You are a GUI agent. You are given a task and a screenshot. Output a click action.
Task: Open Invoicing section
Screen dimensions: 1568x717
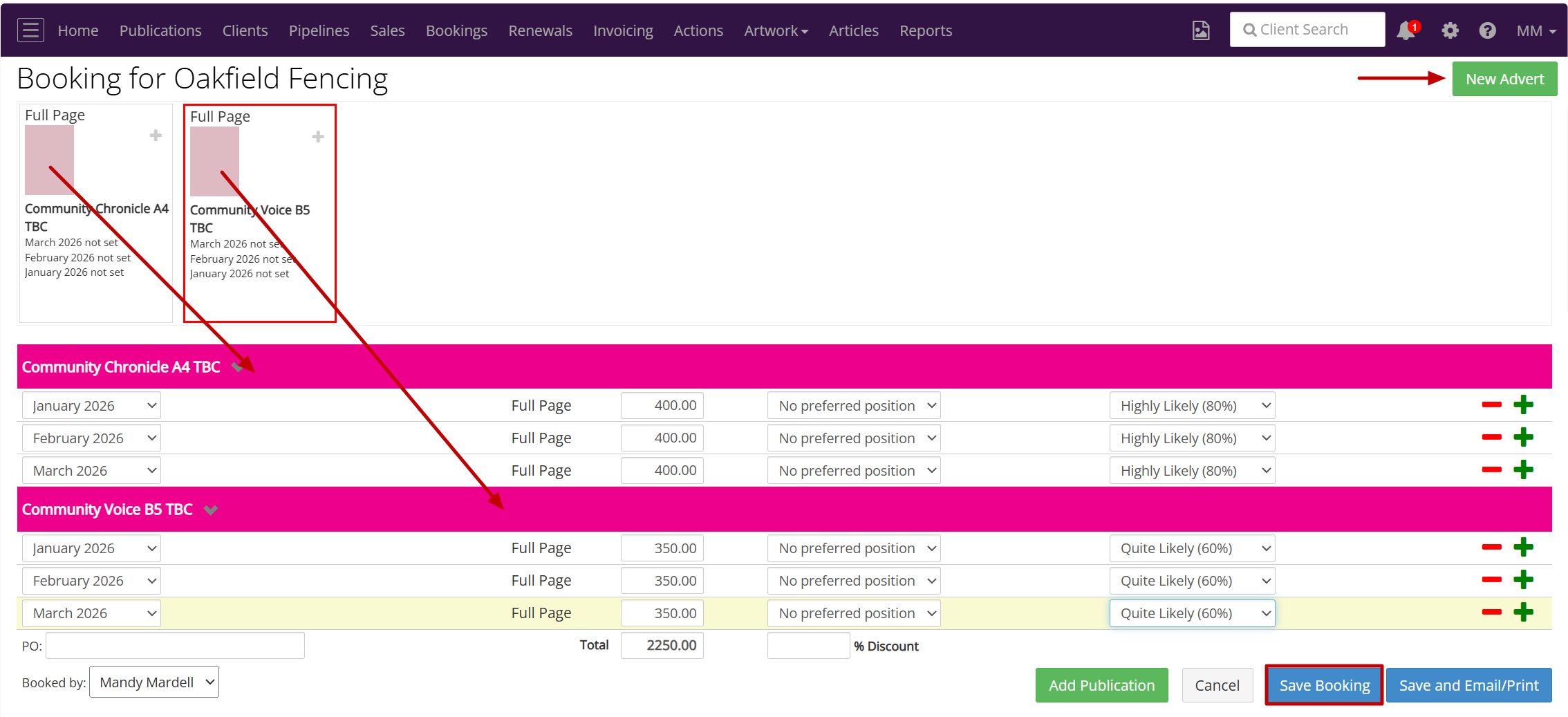point(623,30)
